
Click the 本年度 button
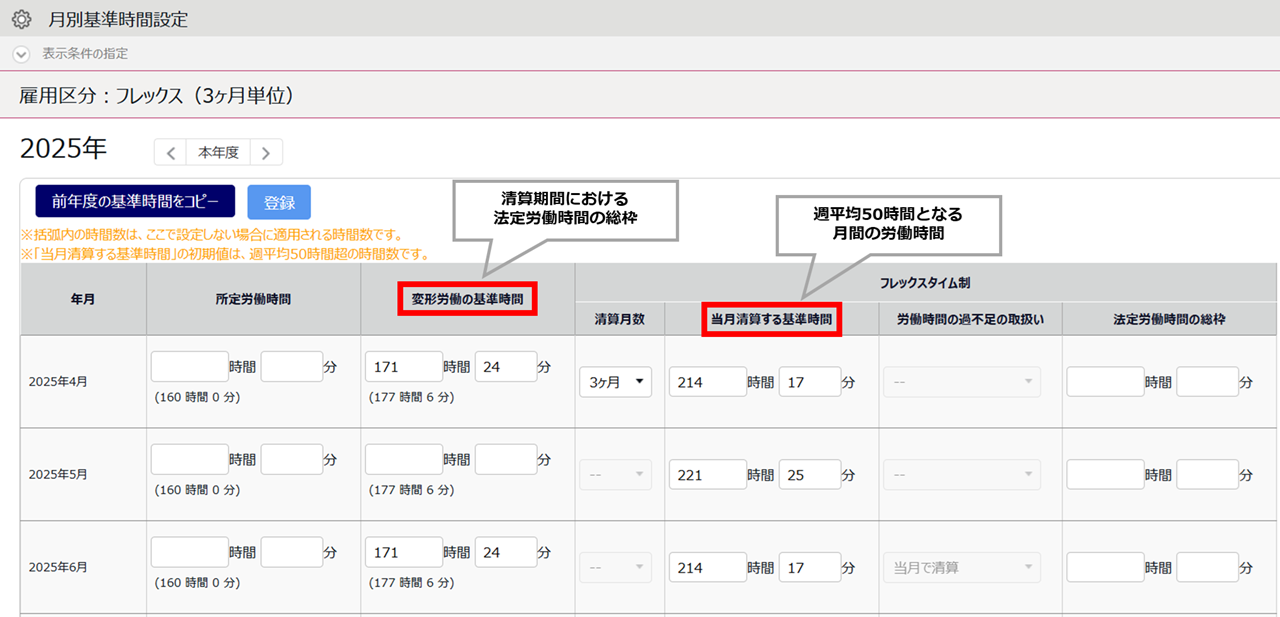coord(218,153)
